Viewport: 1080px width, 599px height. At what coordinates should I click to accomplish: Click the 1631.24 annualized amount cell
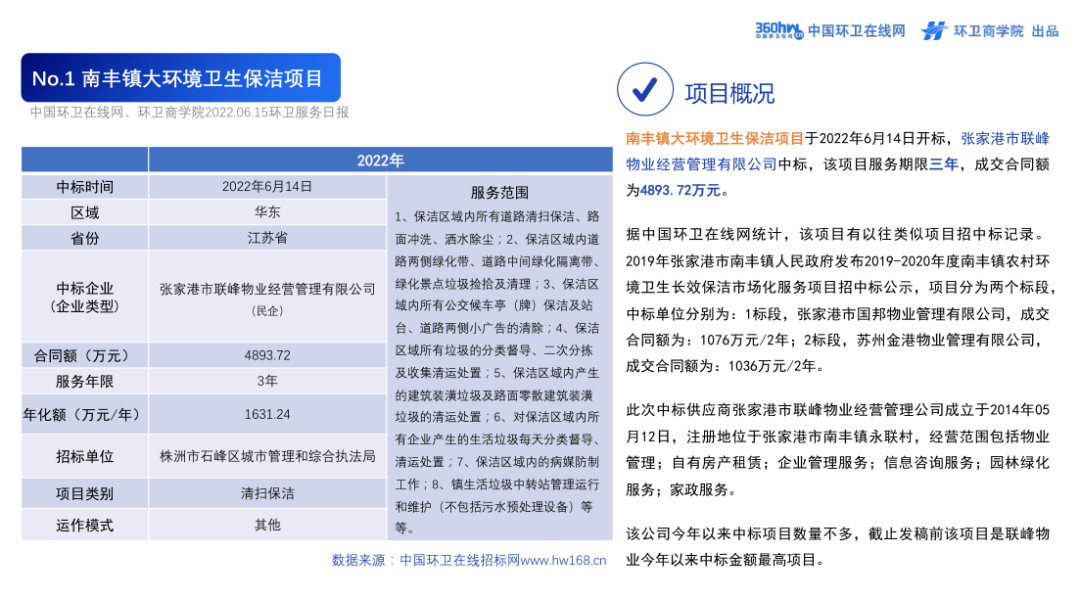(x=267, y=414)
